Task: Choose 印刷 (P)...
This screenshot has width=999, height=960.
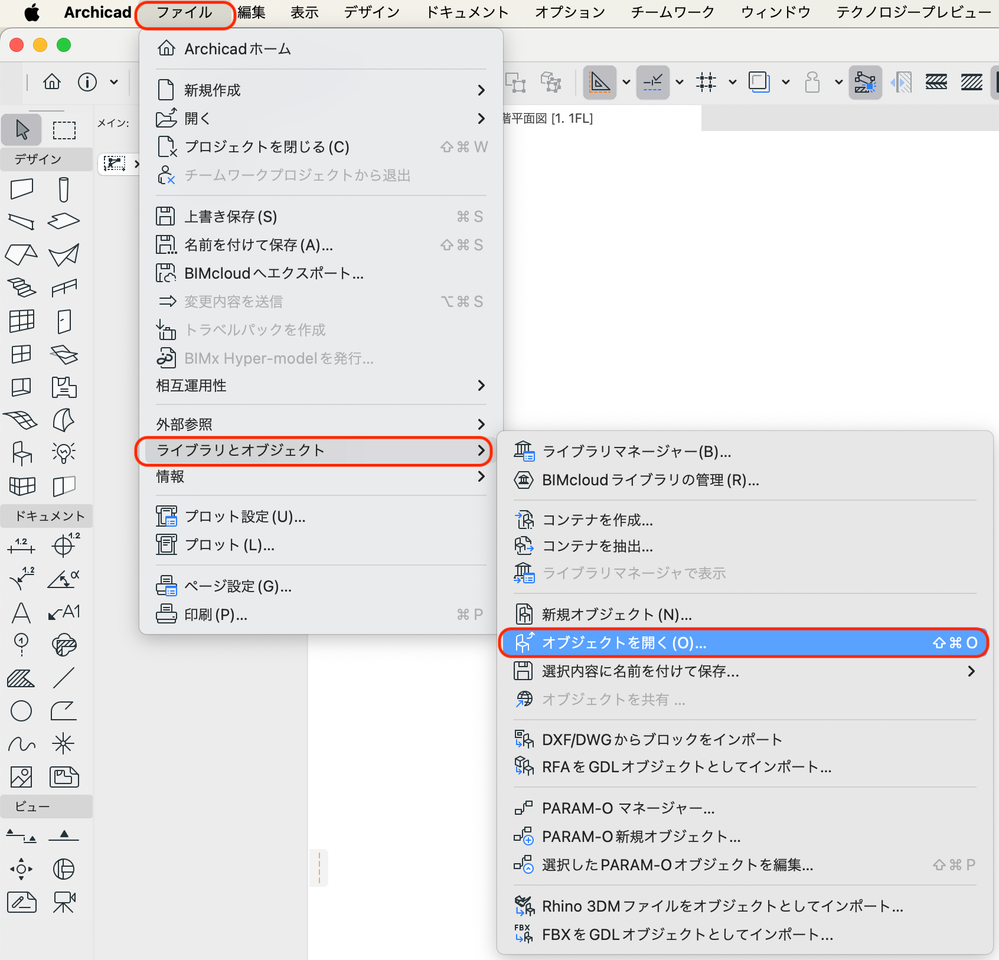Action: pyautogui.click(x=321, y=615)
